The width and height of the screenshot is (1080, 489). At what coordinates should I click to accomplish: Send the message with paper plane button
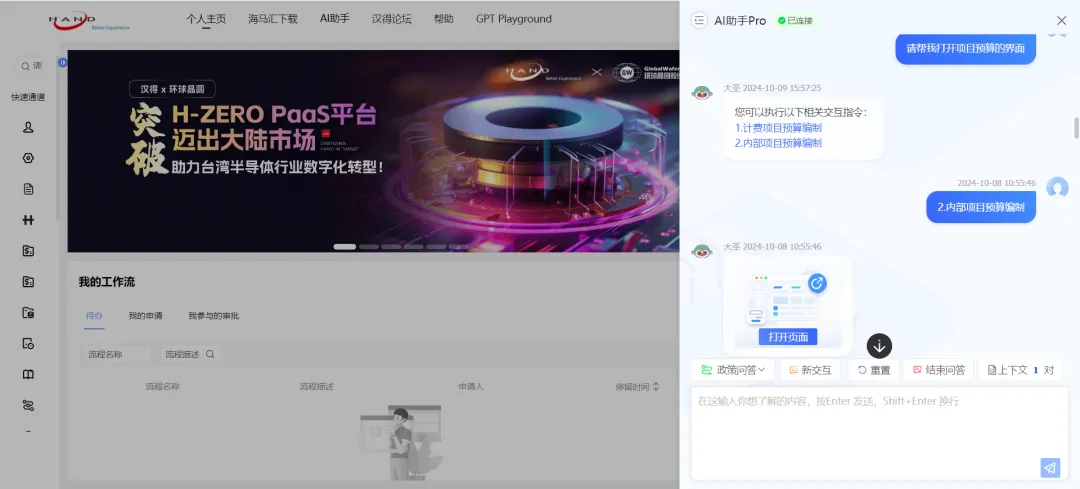click(x=1050, y=468)
